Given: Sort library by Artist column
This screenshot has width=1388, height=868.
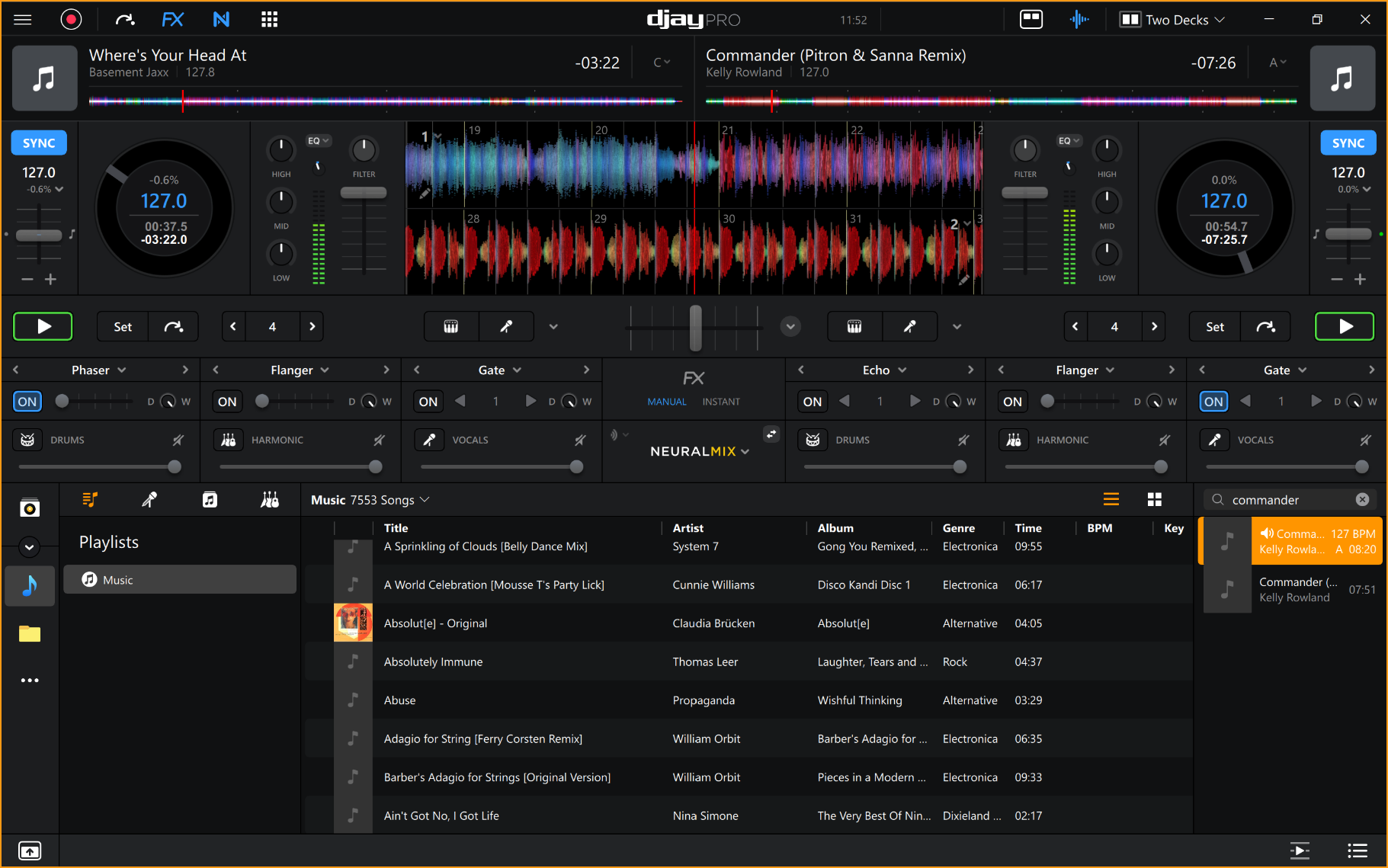Looking at the screenshot, I should (x=688, y=528).
